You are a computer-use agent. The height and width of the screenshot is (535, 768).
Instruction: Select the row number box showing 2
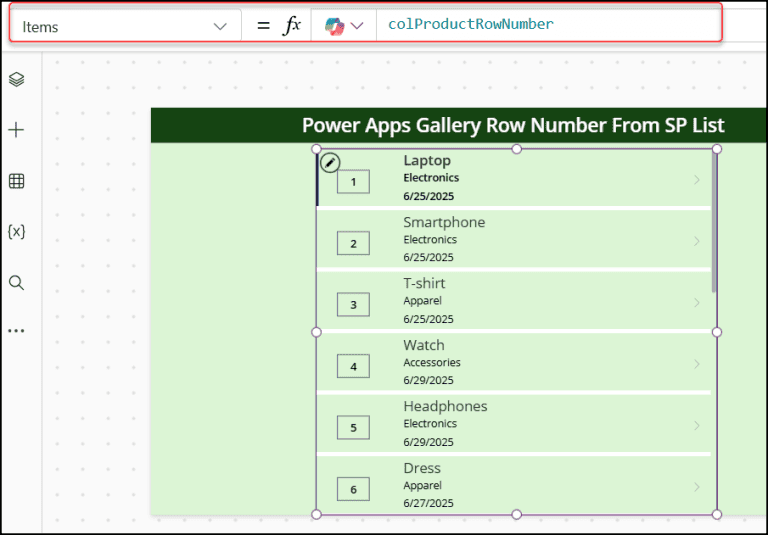coord(353,243)
